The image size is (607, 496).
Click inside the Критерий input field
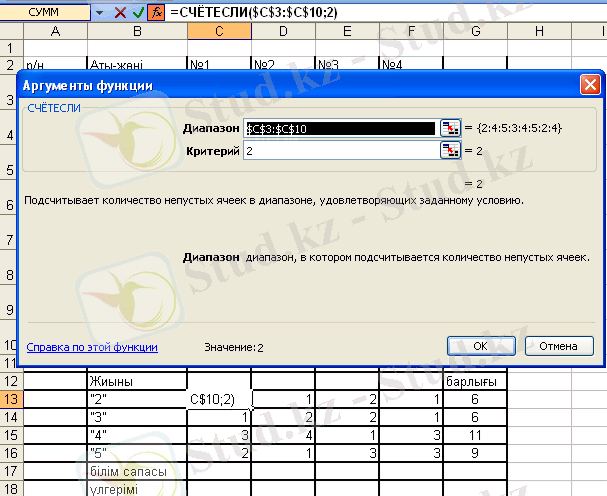340,150
